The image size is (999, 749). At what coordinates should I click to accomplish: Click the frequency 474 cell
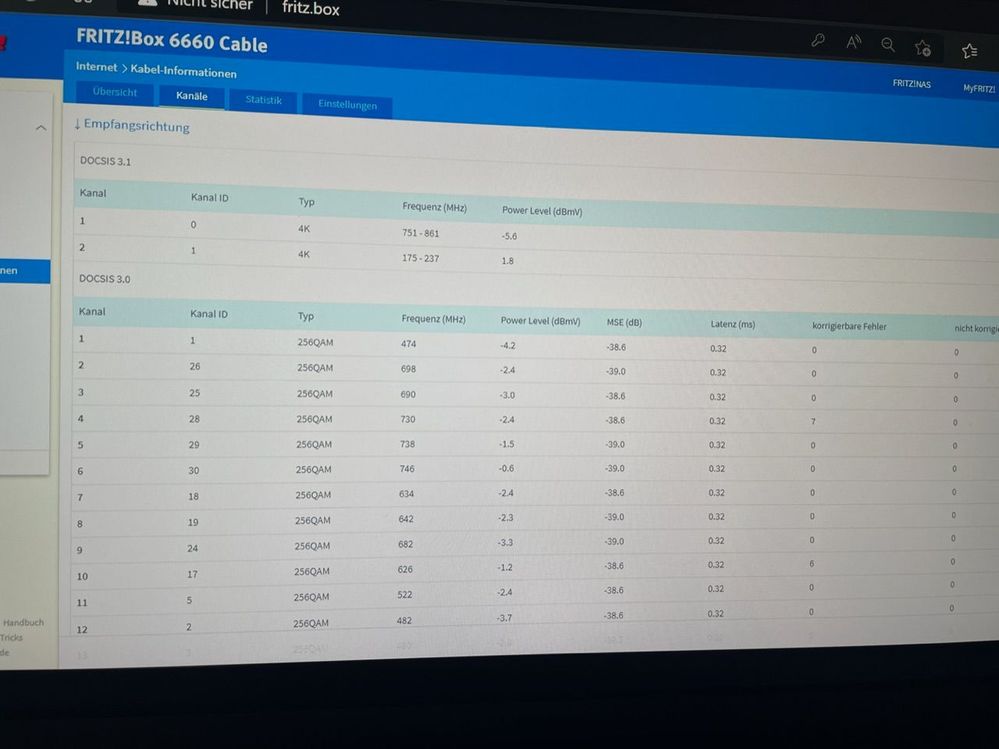point(408,344)
